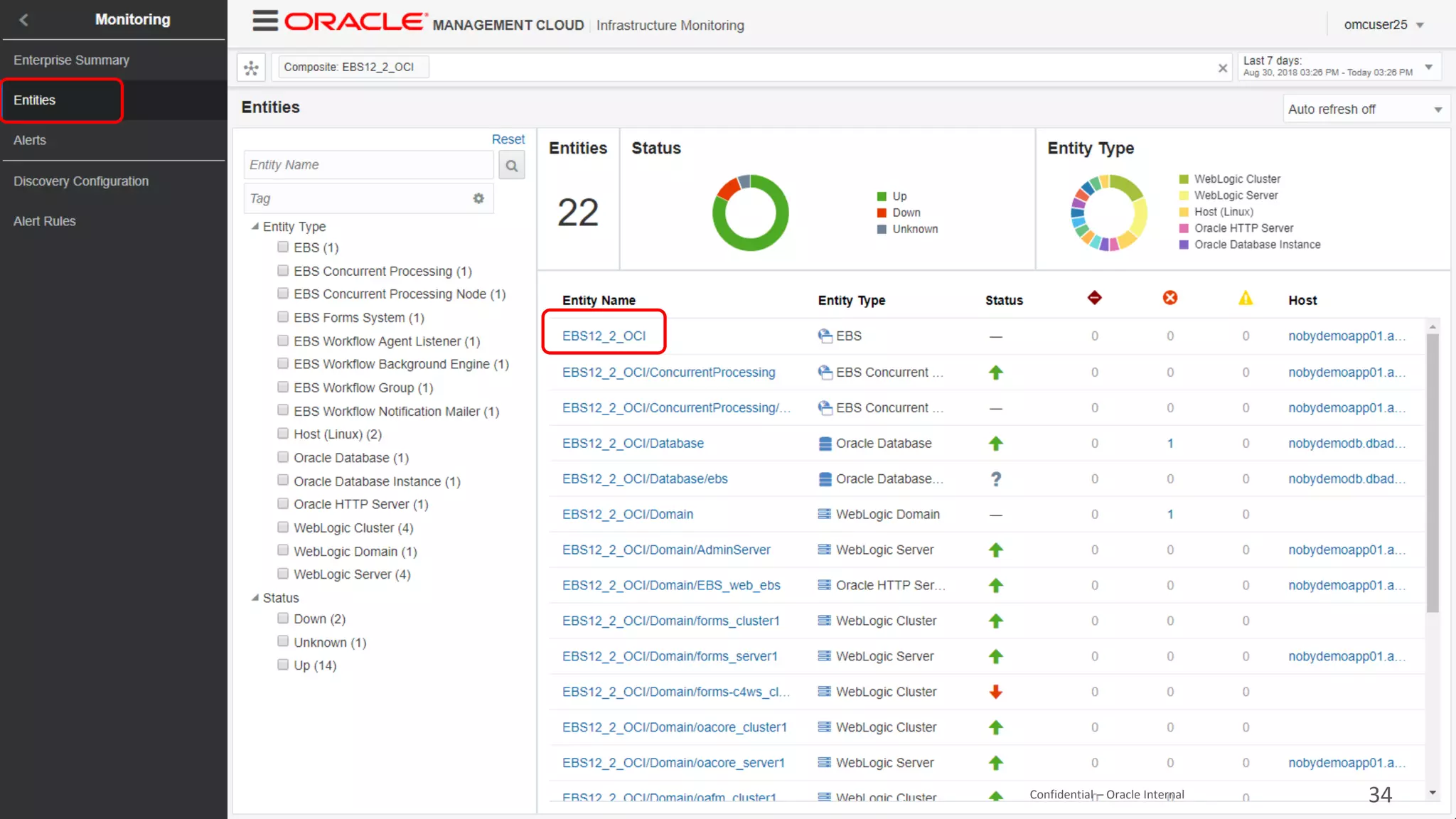Check EBS Concurrent Processing (1) filter
This screenshot has width=1456, height=819.
point(283,270)
